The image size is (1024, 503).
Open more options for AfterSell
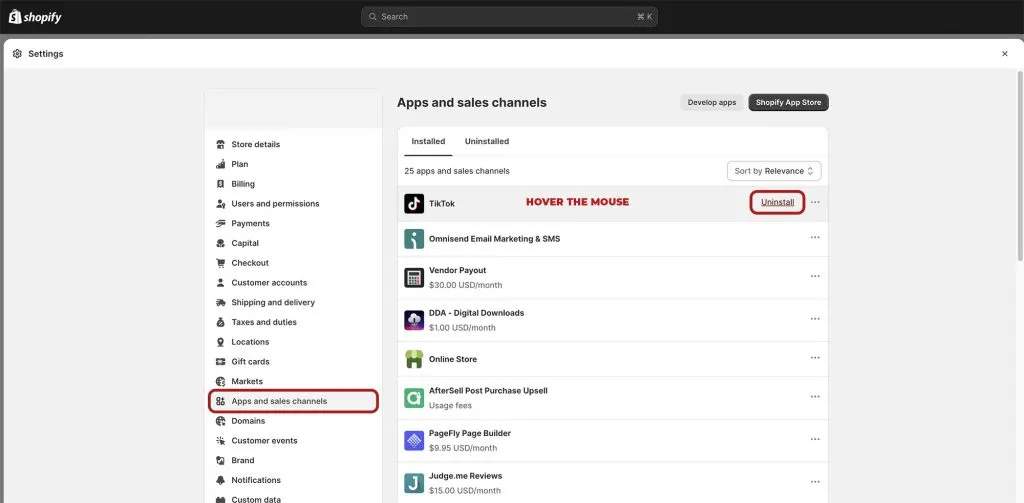(815, 397)
